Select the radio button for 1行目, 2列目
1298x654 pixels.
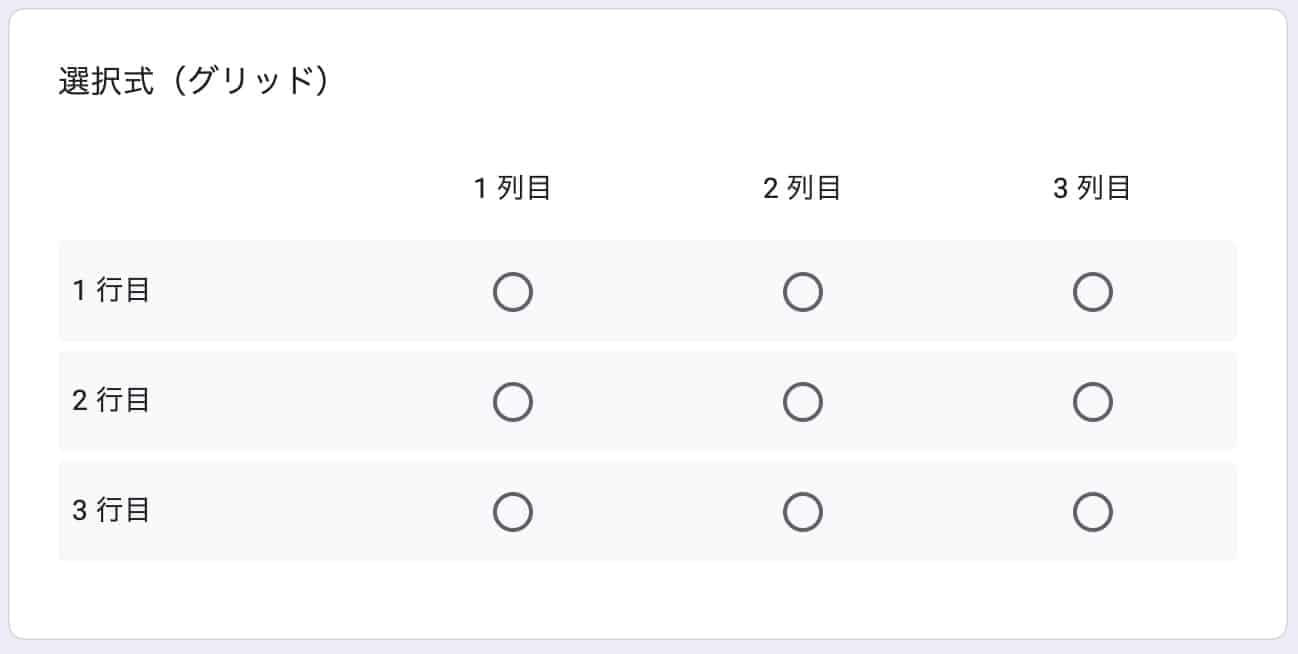(803, 291)
